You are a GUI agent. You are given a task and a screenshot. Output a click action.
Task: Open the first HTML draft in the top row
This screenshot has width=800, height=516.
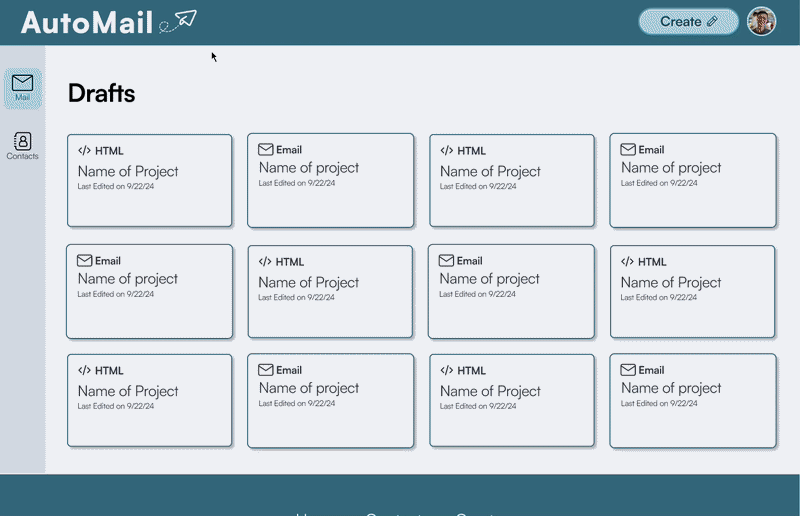(149, 181)
